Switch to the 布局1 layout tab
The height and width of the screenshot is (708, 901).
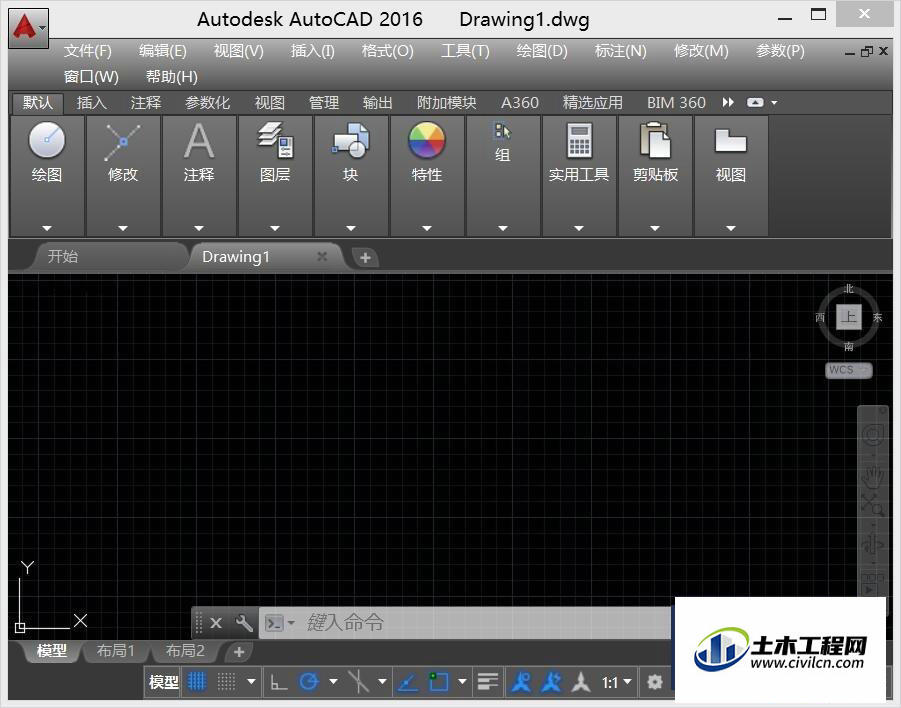pyautogui.click(x=115, y=651)
